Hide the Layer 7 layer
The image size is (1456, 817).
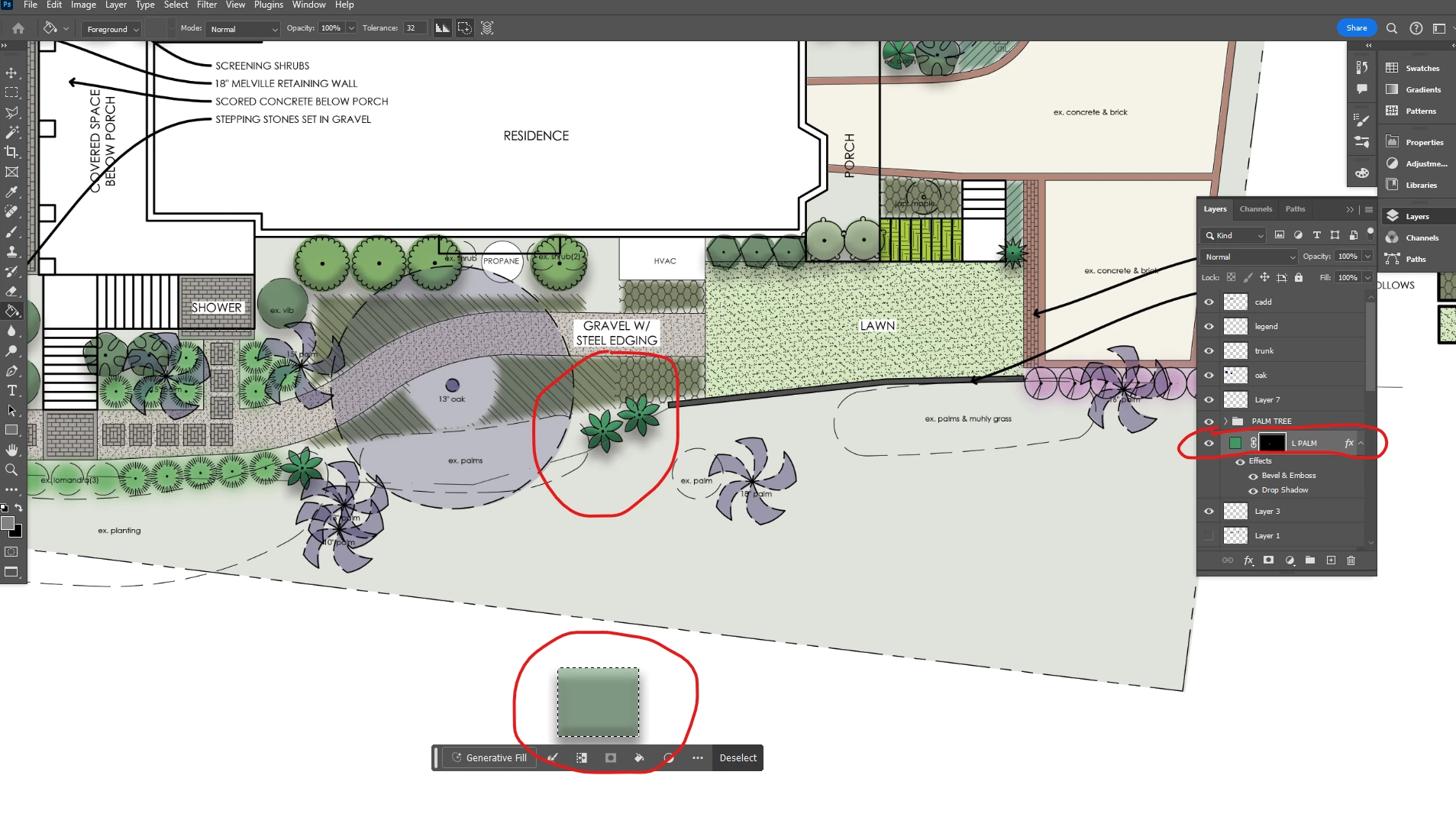(x=1209, y=400)
